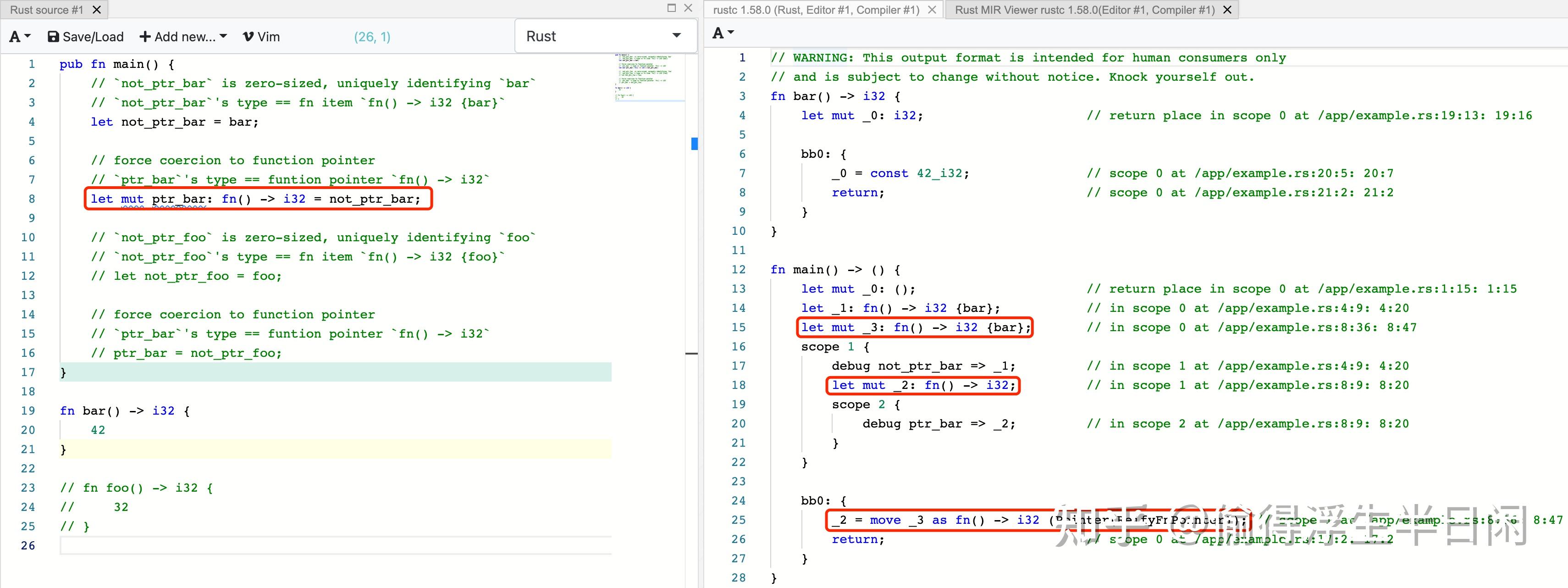1568x588 pixels.
Task: Click '_0 = const 42_i32;' in MIR output
Action: (x=900, y=173)
